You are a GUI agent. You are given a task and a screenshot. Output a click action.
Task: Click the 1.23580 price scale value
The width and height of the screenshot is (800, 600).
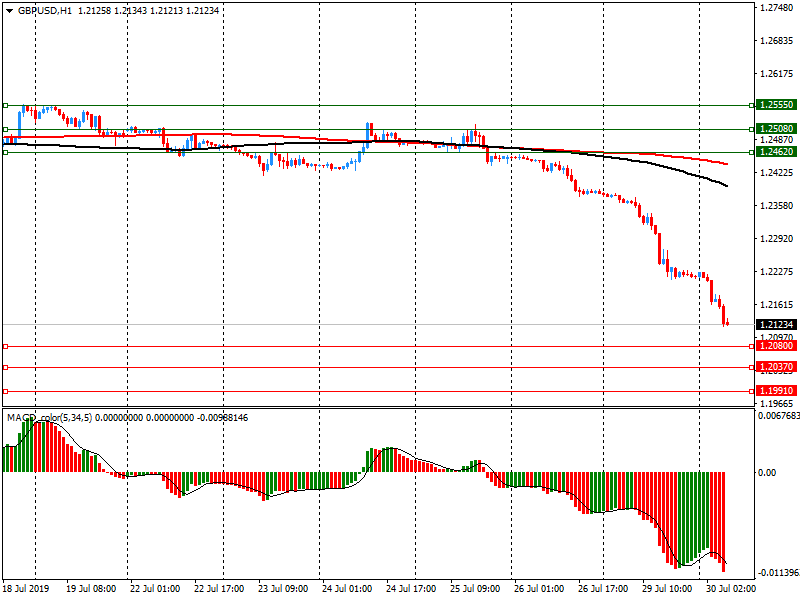click(x=777, y=206)
